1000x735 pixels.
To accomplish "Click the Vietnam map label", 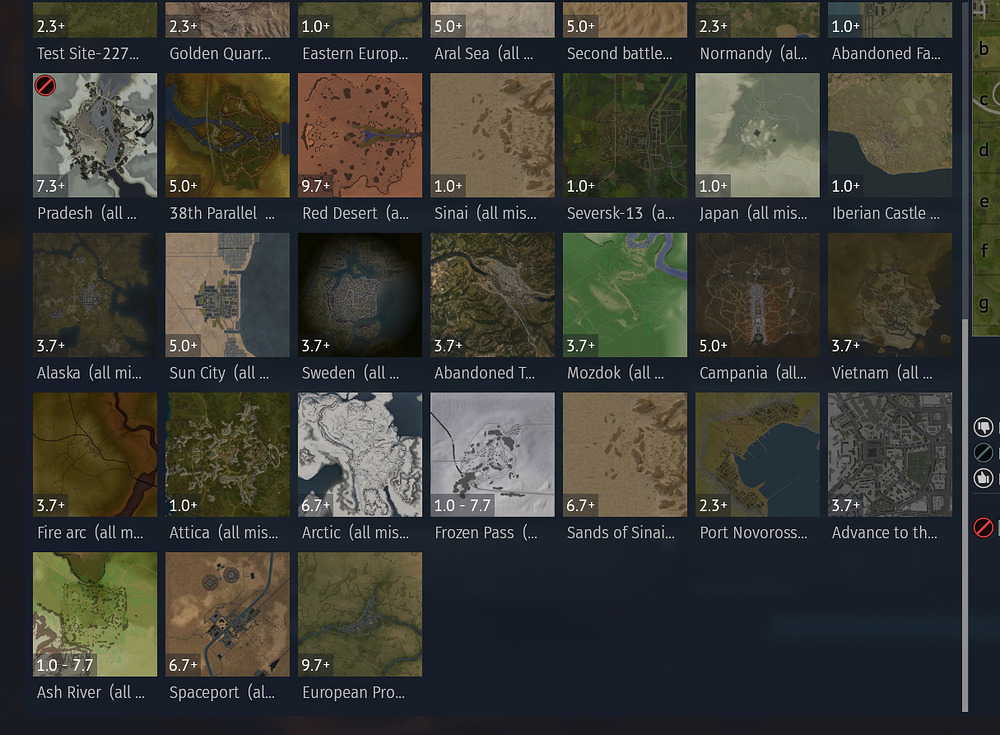I will (x=882, y=373).
